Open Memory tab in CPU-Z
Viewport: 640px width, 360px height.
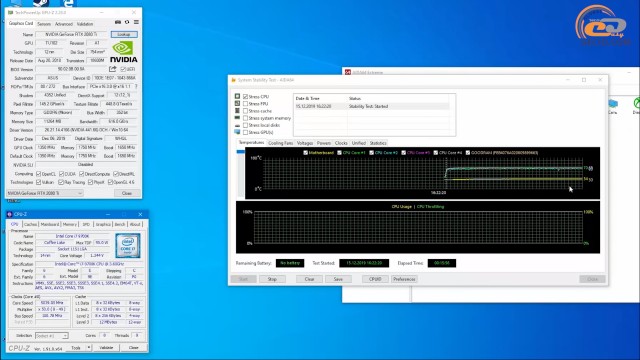click(x=70, y=224)
